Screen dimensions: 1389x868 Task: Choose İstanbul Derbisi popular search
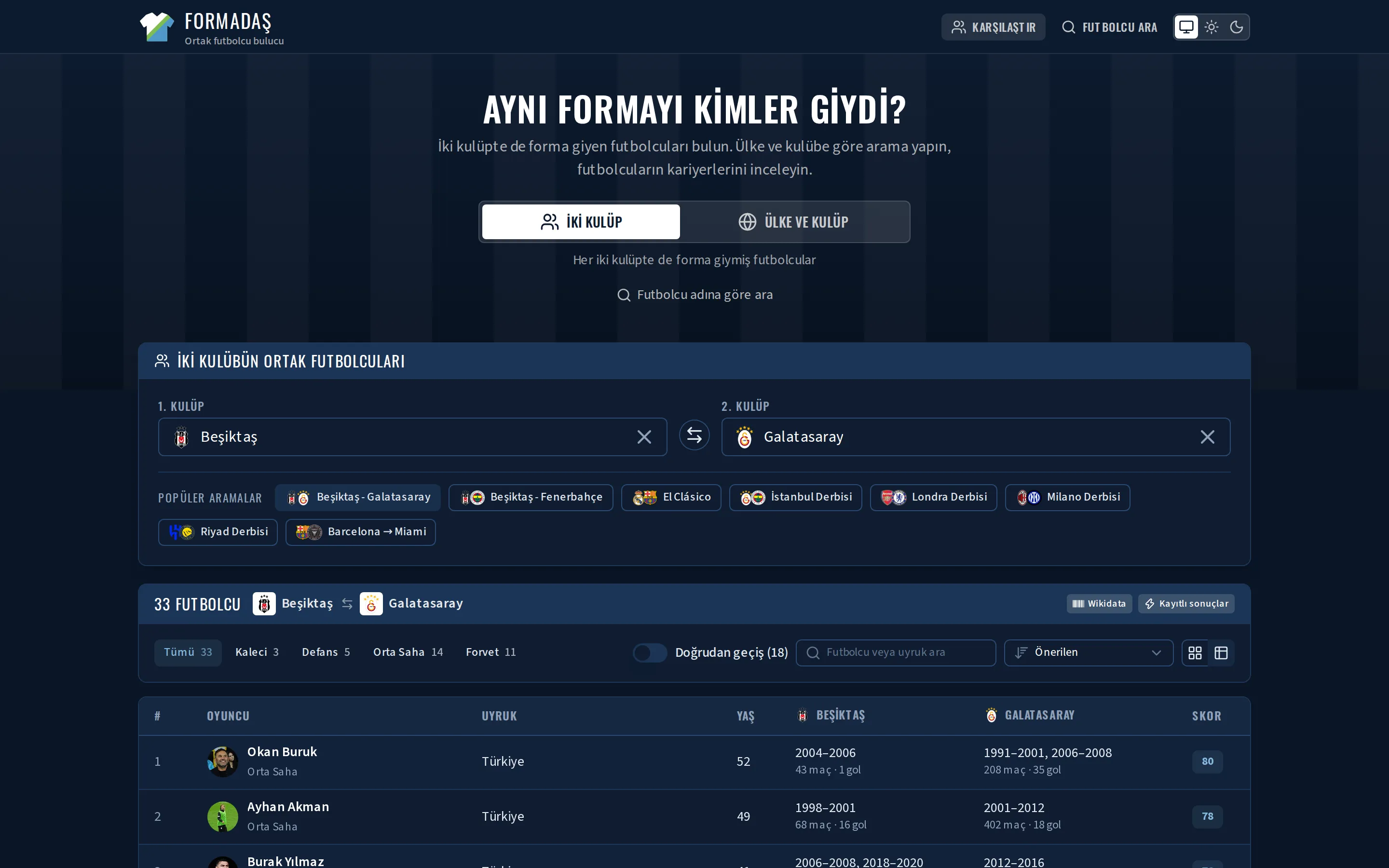point(795,498)
